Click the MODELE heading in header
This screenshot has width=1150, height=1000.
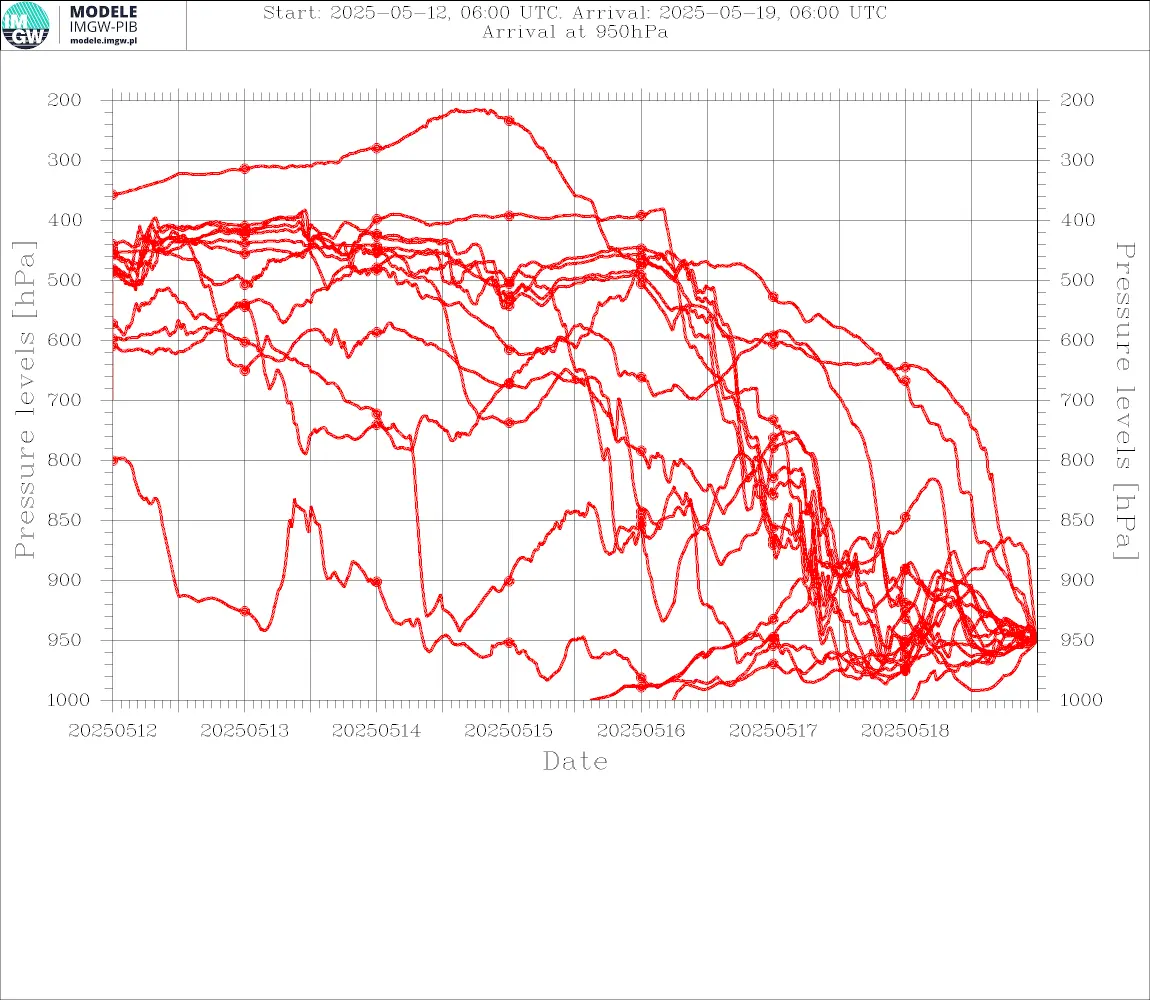coord(103,12)
